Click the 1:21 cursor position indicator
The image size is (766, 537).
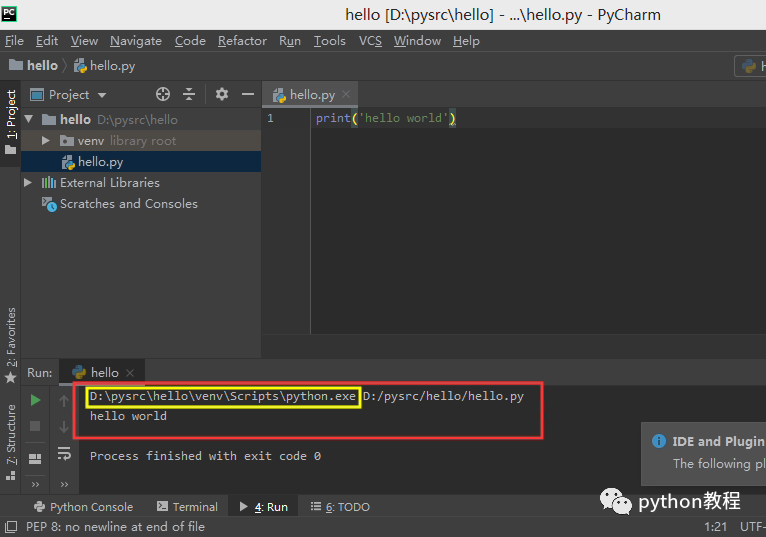tap(716, 527)
